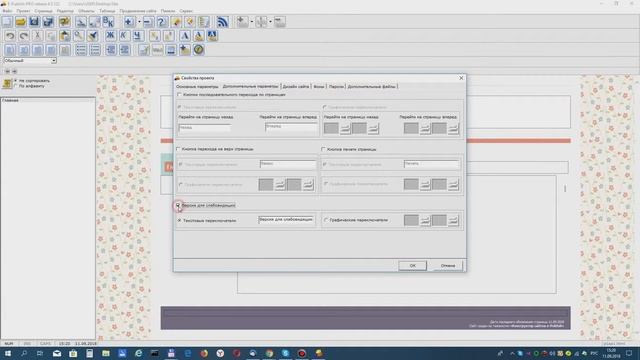Click the New page icon in toolbar
Screen dimensions: 640x360
[x=7, y=22]
